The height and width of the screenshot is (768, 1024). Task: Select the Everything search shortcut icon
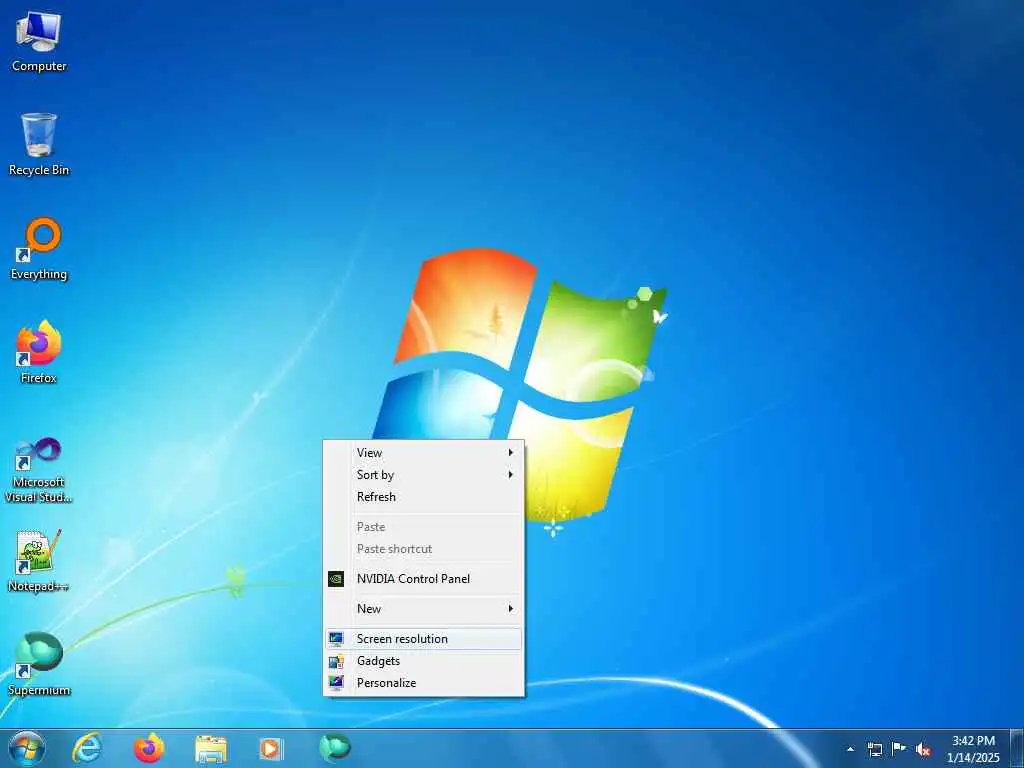click(x=39, y=249)
